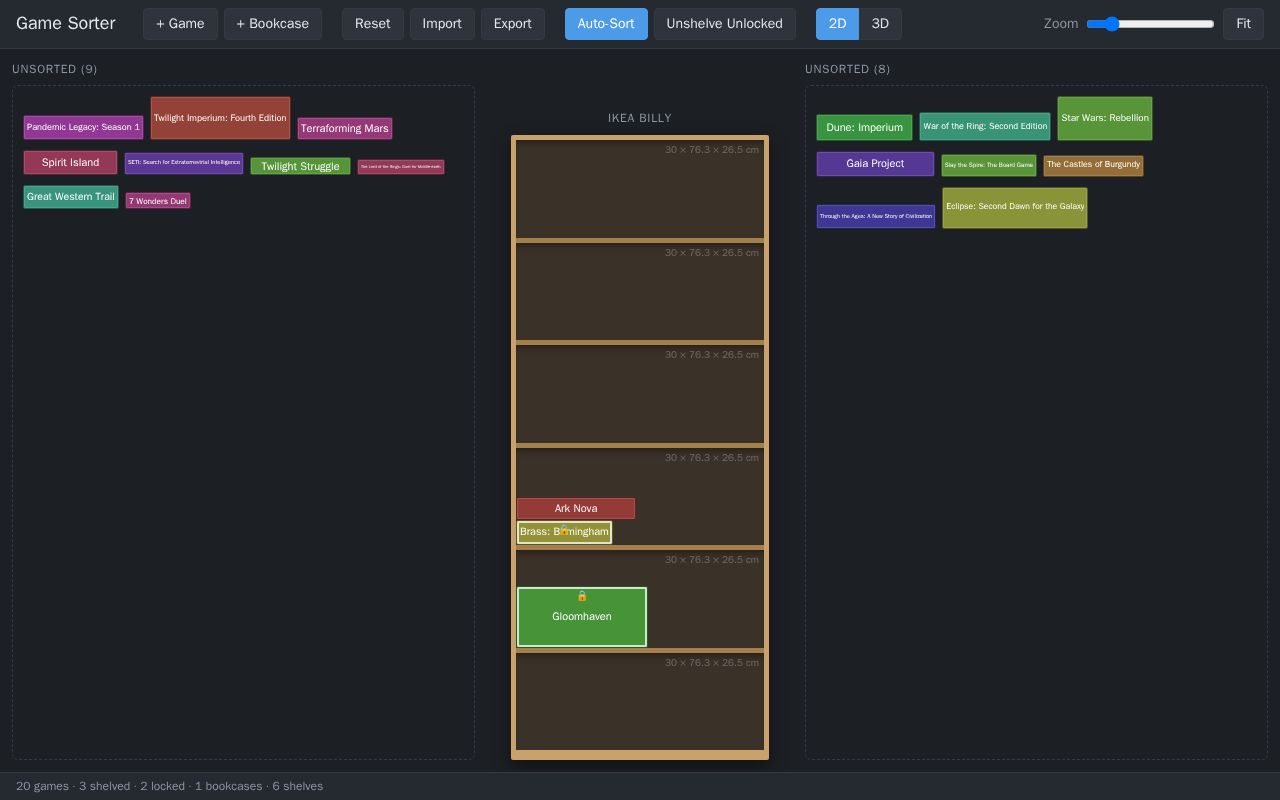Select the Dune: Imperium game

[x=864, y=127]
